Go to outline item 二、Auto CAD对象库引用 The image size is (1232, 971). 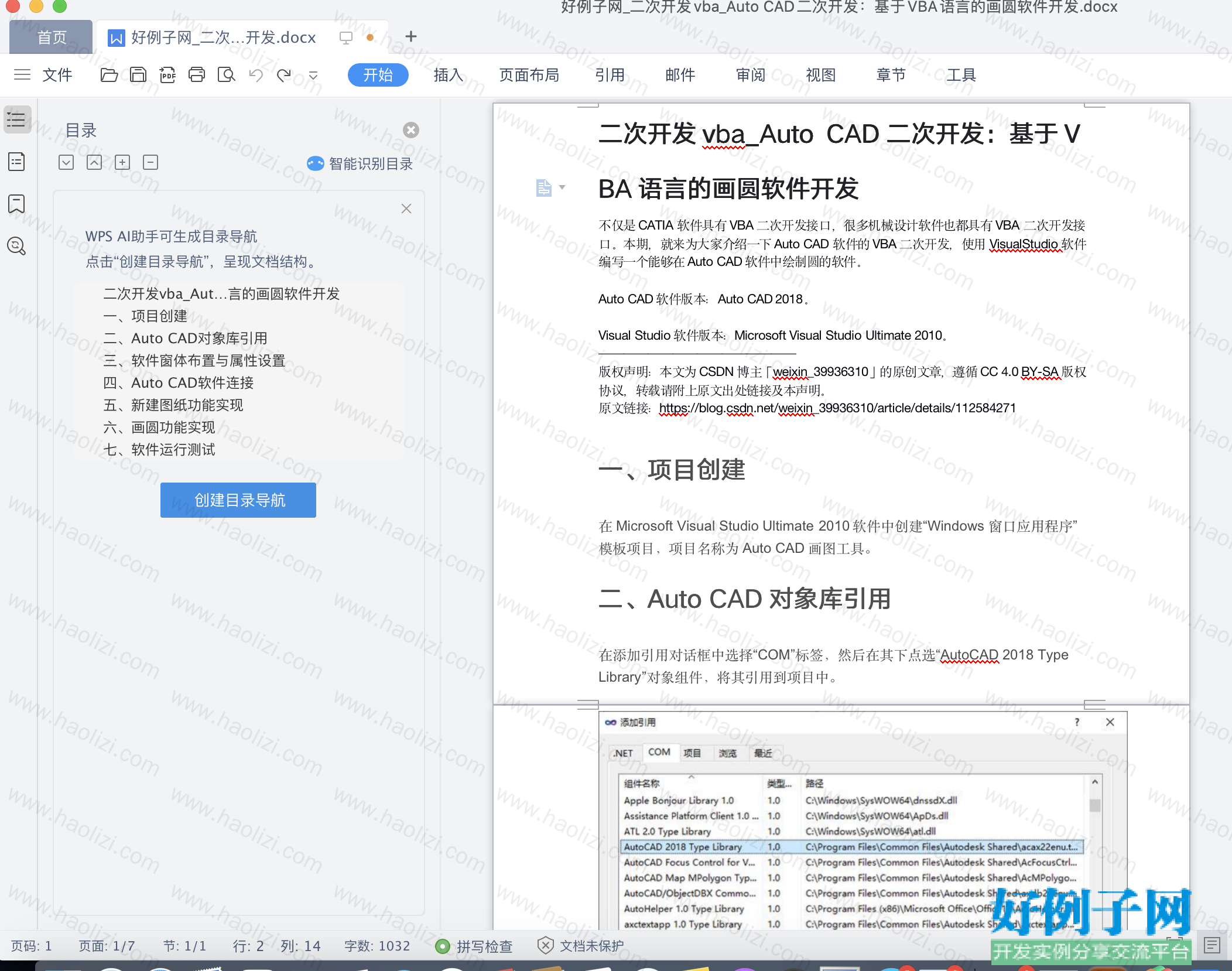click(x=185, y=339)
